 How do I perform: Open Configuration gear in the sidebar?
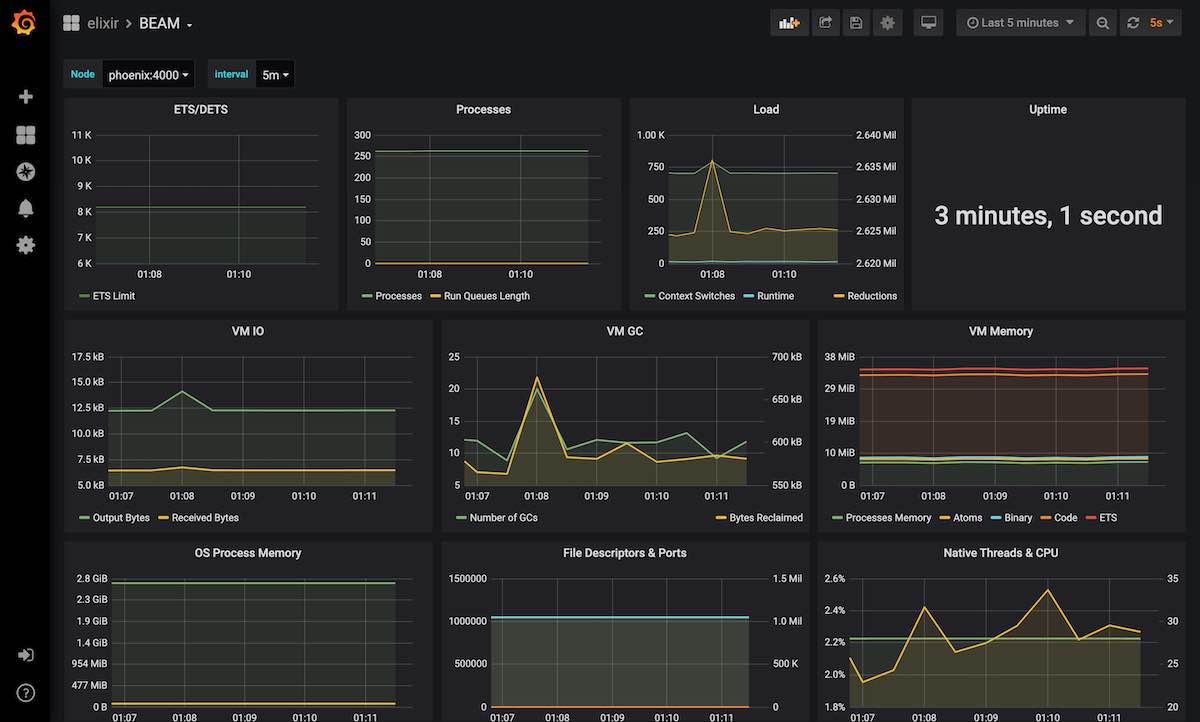[x=26, y=245]
